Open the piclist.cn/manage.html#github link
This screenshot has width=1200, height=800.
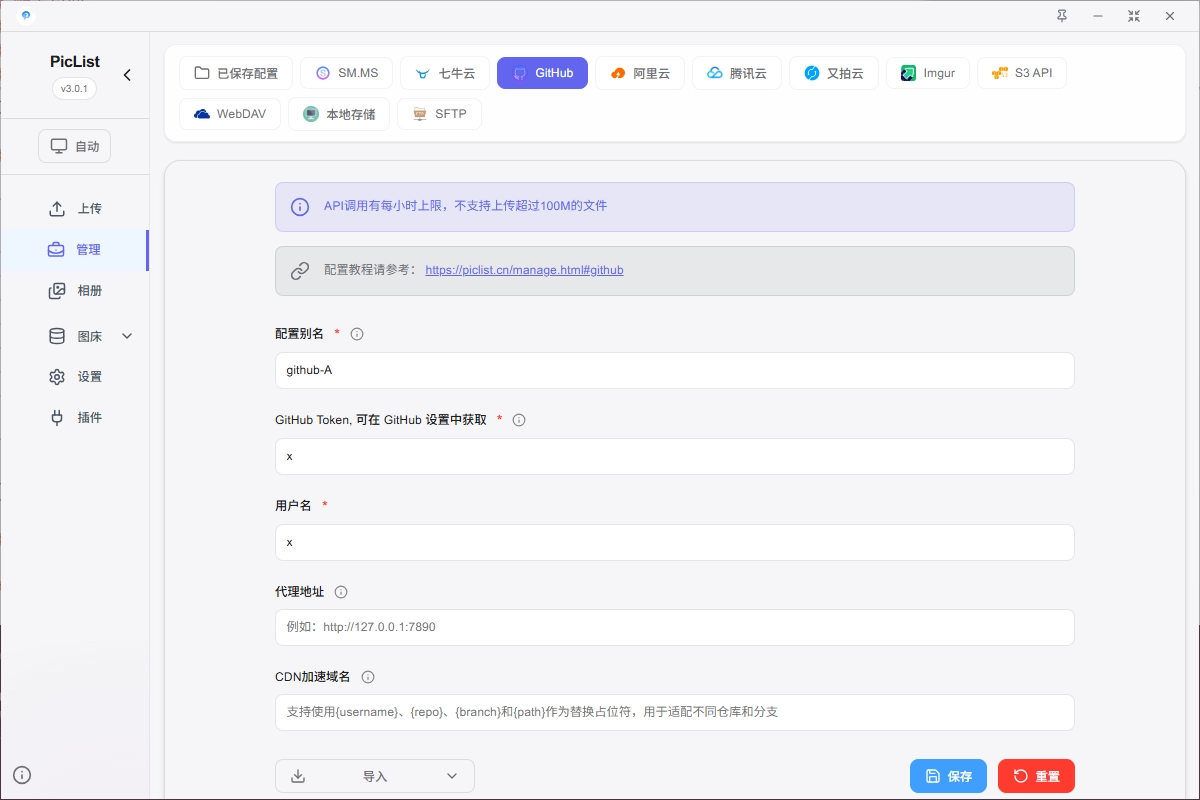pyautogui.click(x=524, y=270)
